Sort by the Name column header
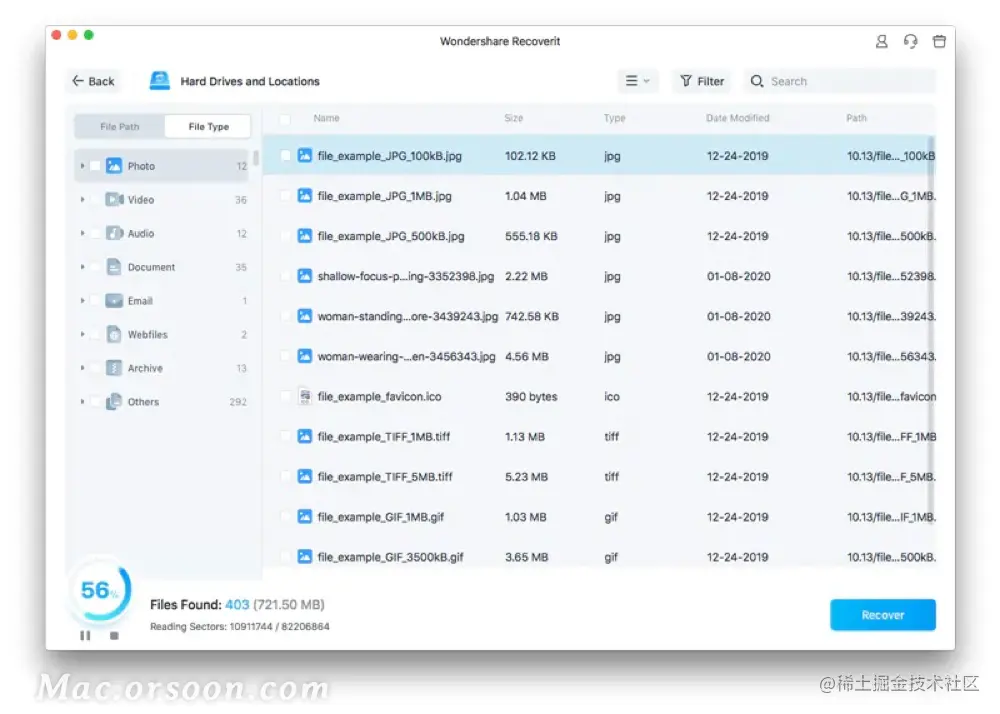Viewport: 1000px width, 714px height. 326,118
